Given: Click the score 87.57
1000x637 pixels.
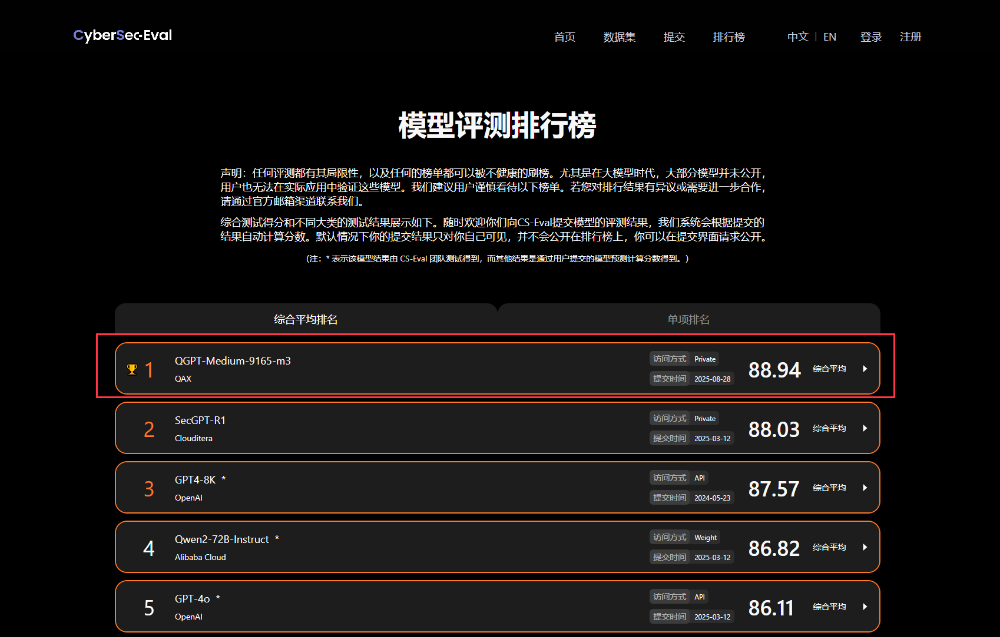Looking at the screenshot, I should (774, 489).
